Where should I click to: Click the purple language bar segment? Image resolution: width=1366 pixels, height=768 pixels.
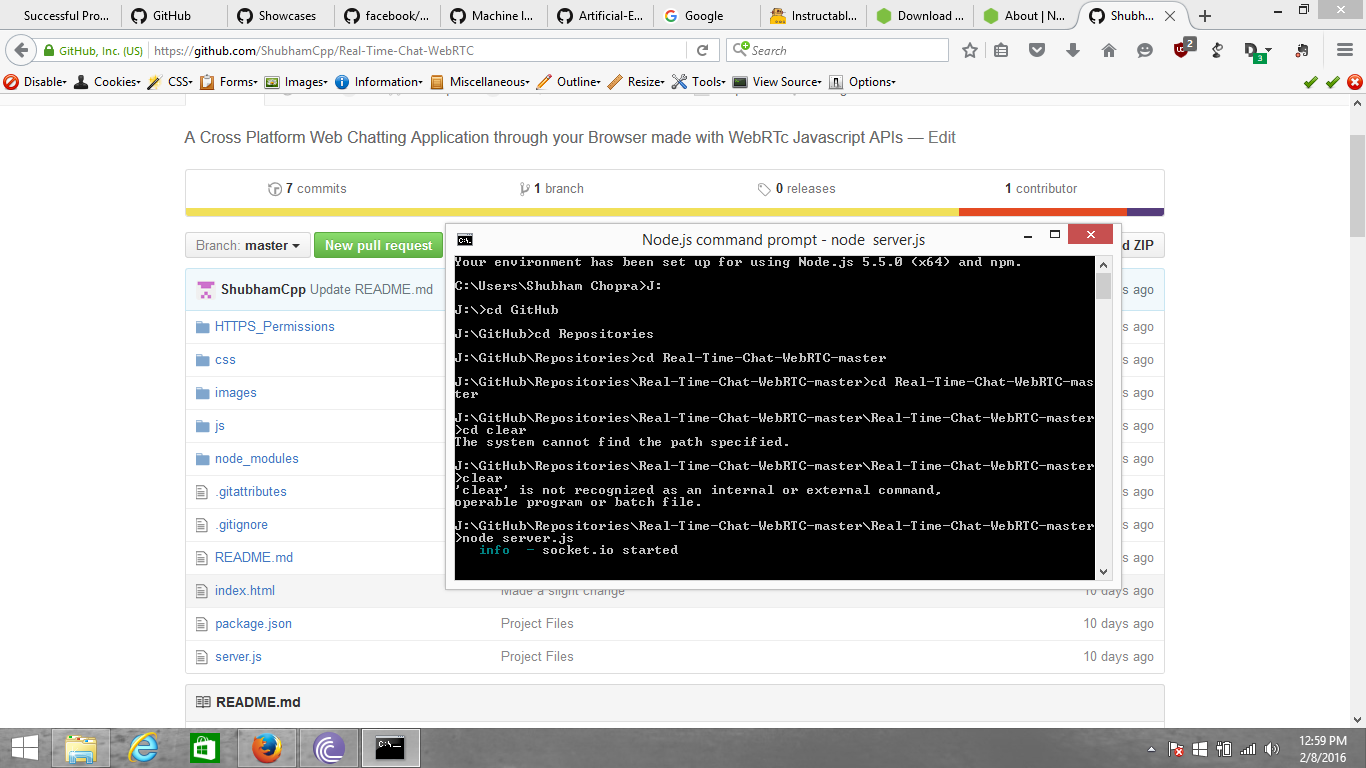coord(1145,212)
